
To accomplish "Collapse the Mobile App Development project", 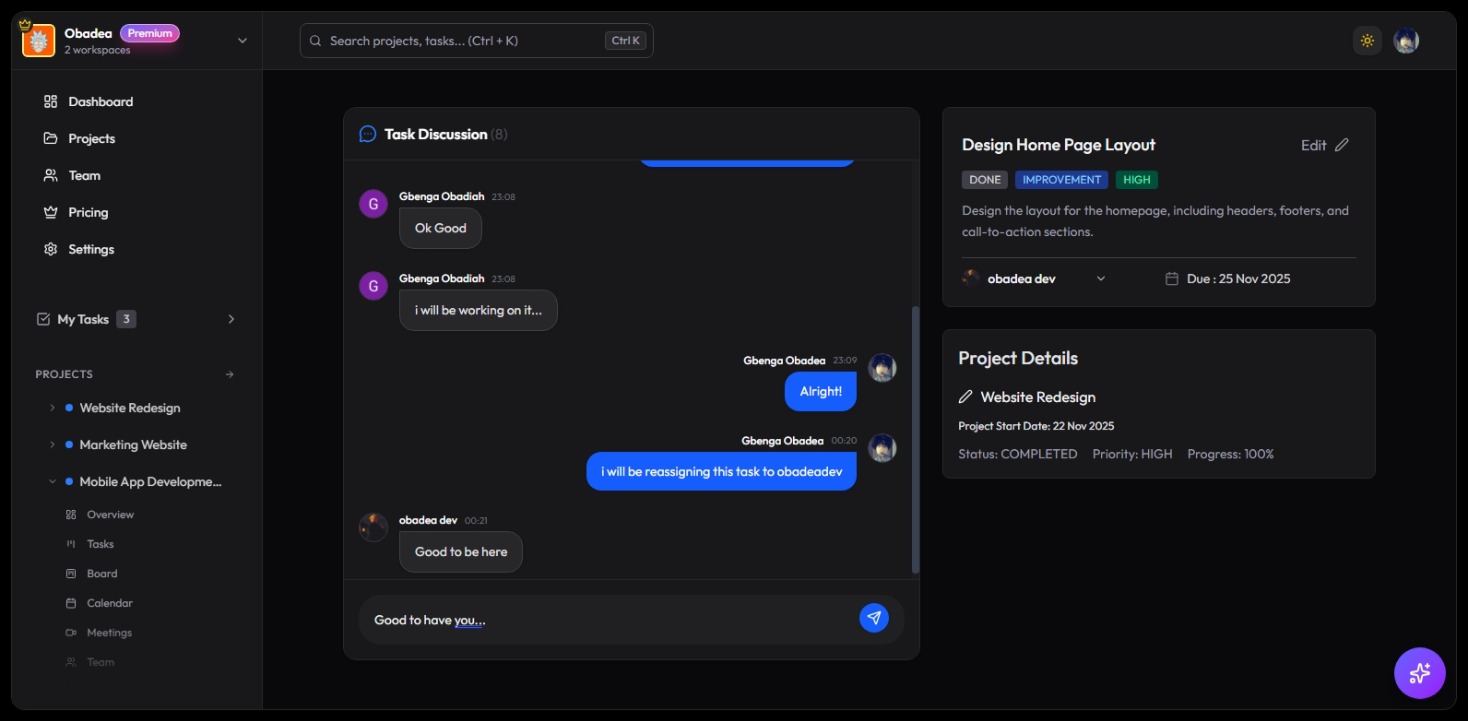I will coord(52,482).
